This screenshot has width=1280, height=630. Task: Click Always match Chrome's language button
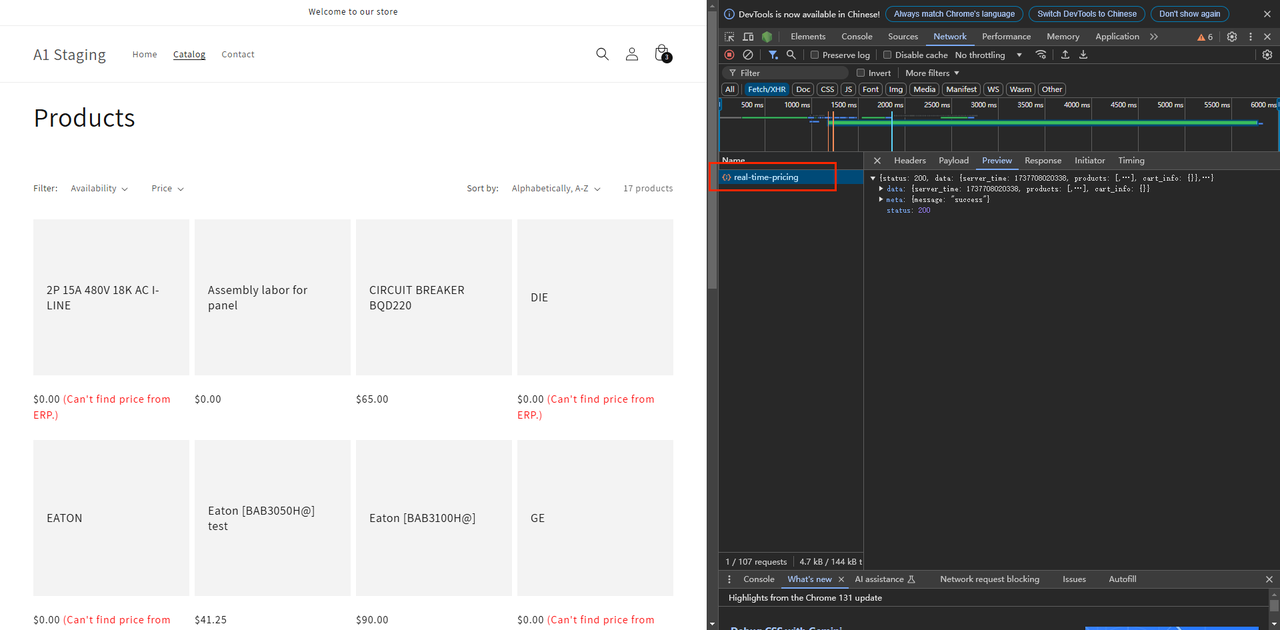[x=954, y=14]
